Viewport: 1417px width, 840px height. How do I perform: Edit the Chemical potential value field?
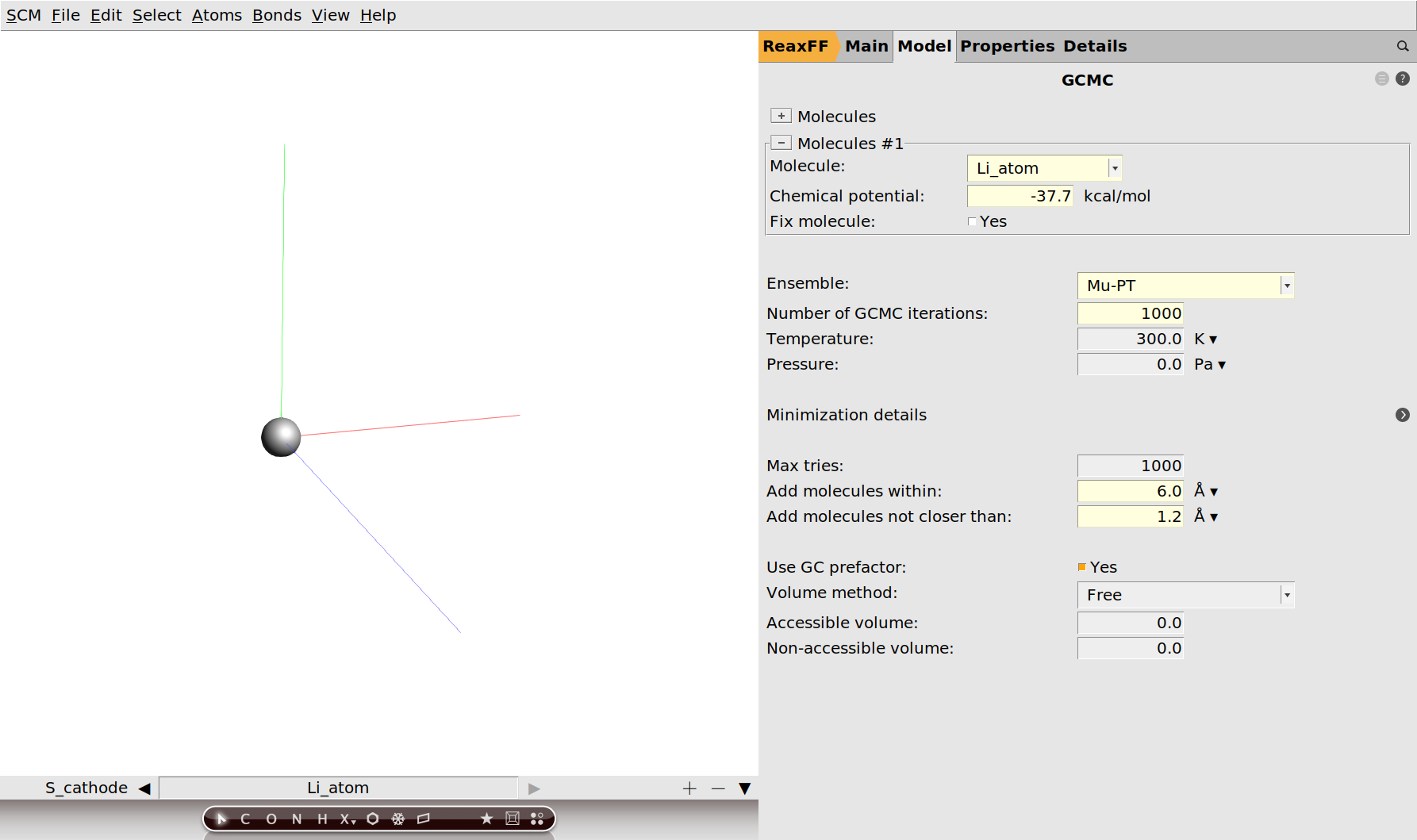[x=1020, y=196]
